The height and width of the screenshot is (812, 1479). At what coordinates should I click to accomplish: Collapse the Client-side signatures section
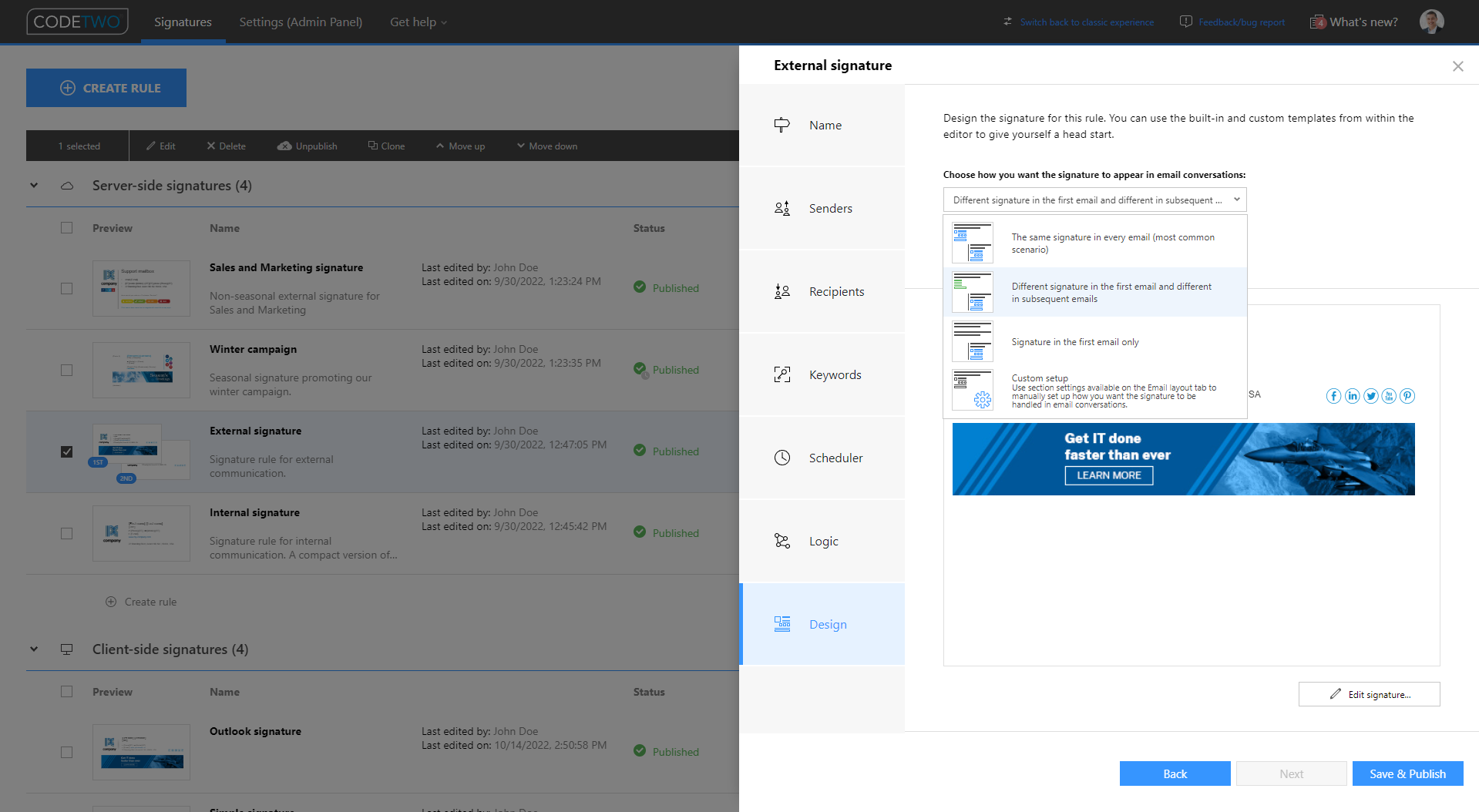33,649
